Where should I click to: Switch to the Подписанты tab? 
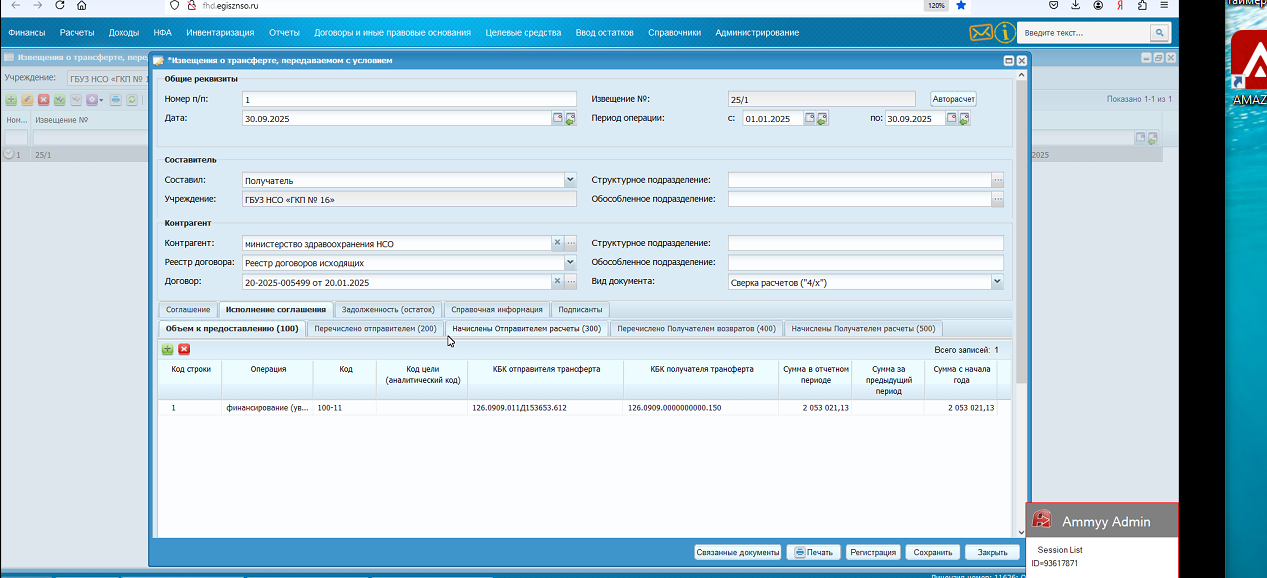(x=580, y=310)
